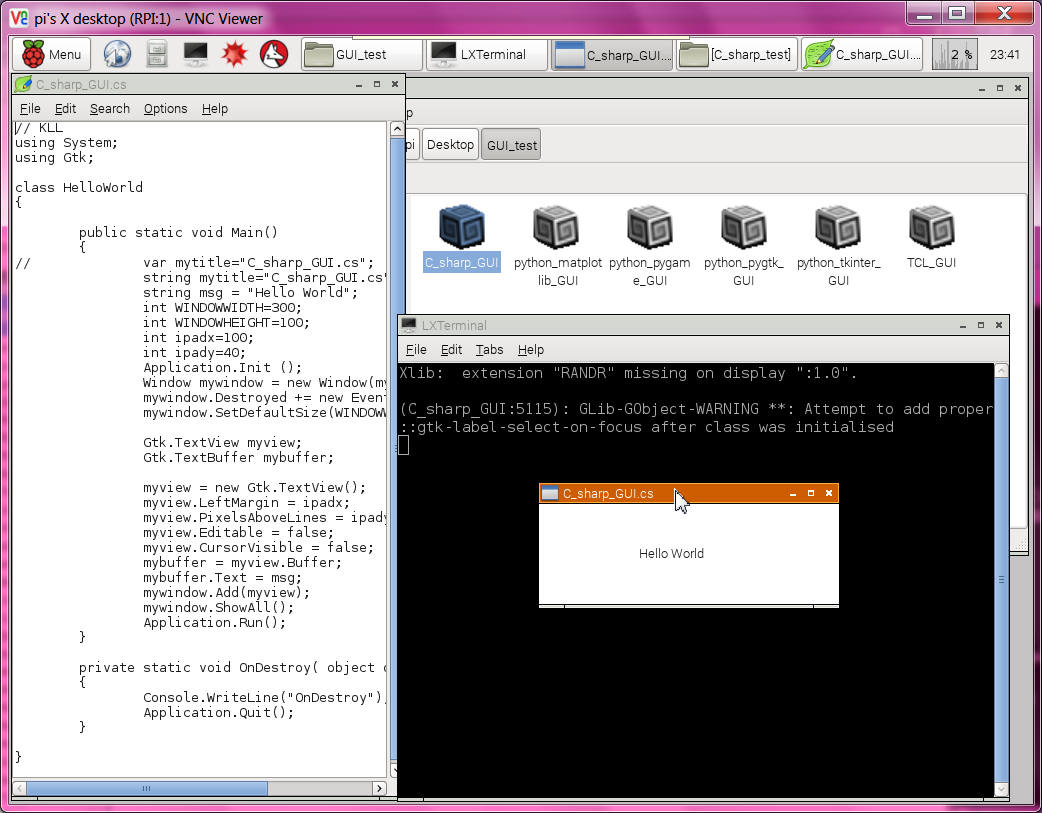Open the Raspberry Pi Menu button
The width and height of the screenshot is (1042, 813).
tap(52, 55)
